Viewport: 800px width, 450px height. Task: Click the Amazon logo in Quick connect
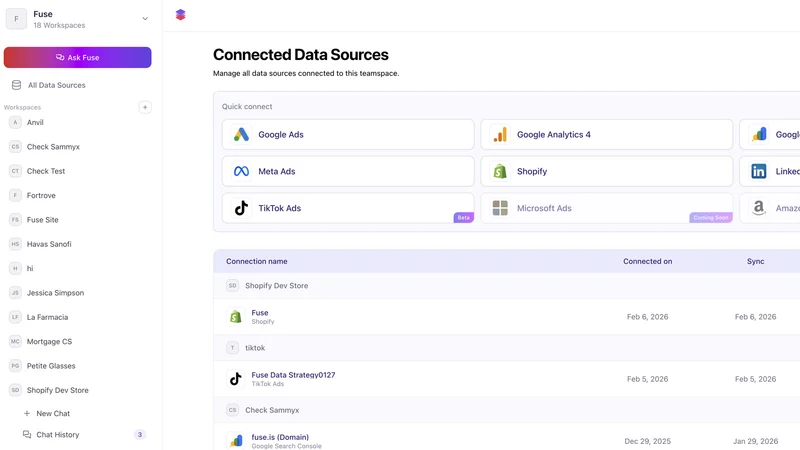click(x=759, y=208)
